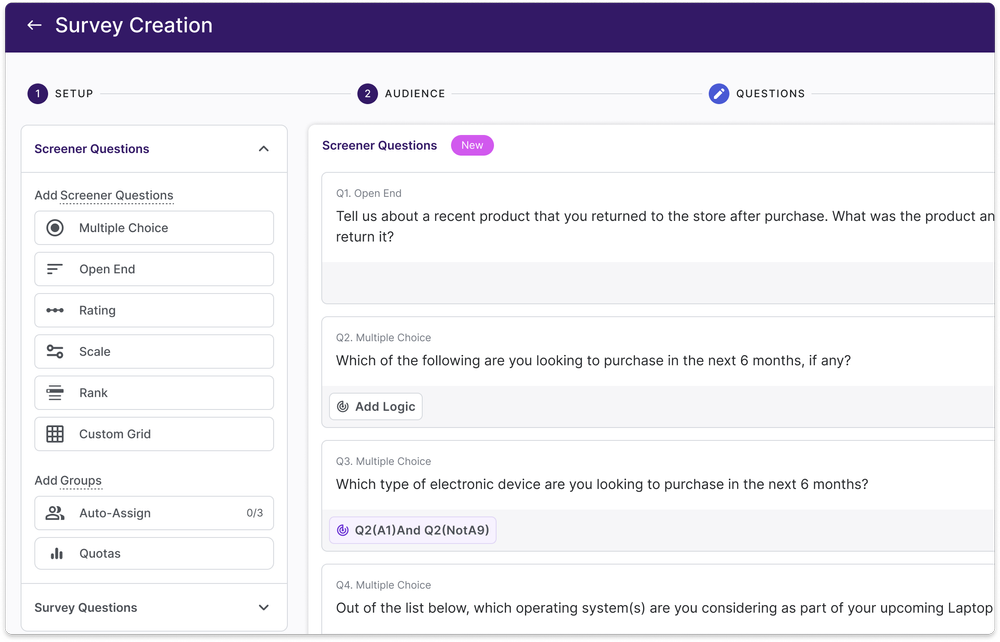Click the 0/3 Auto-Assign counter
The image size is (1000, 642).
pyautogui.click(x=254, y=513)
